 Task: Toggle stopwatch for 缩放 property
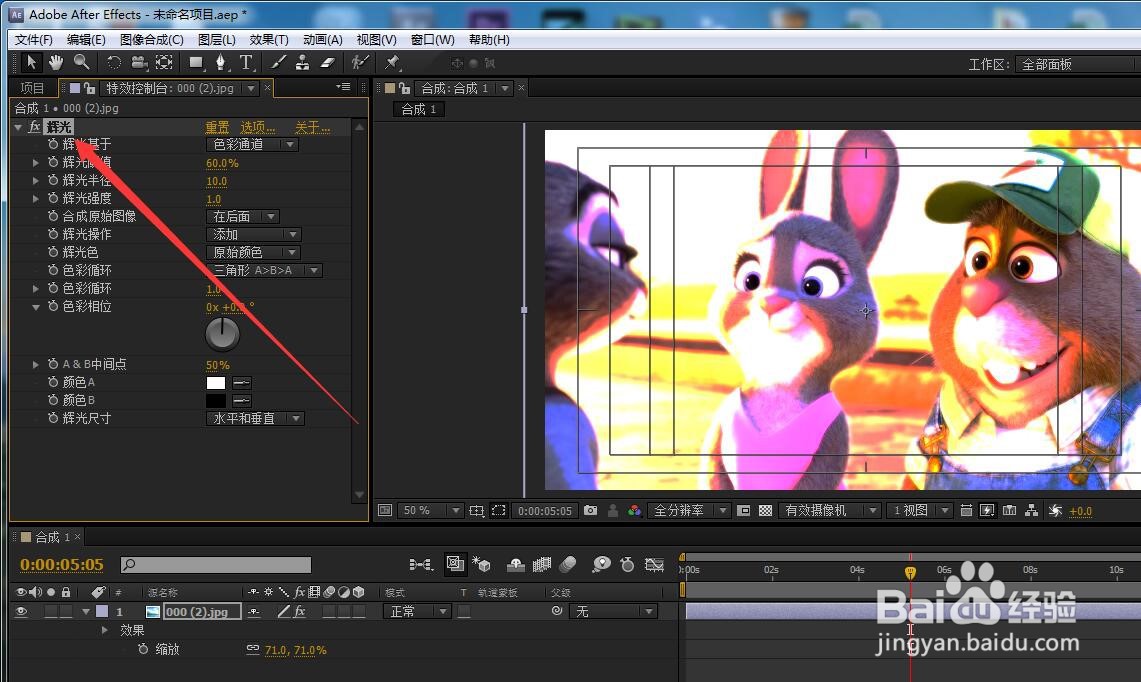tap(143, 649)
